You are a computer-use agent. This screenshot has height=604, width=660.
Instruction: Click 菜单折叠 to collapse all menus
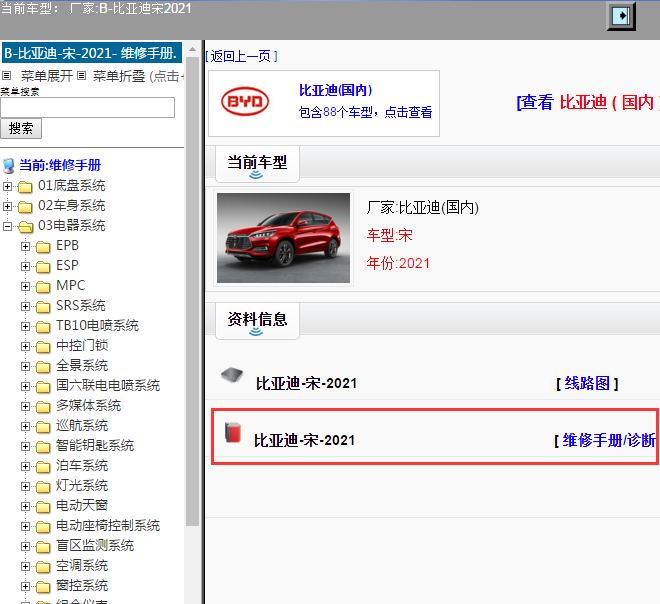[x=119, y=76]
